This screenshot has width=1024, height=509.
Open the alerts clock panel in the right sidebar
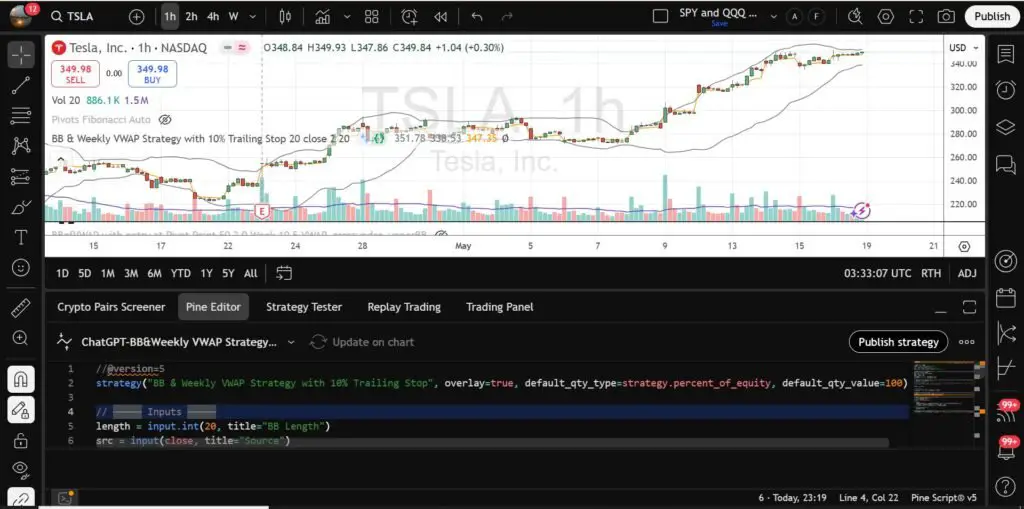[x=1006, y=90]
